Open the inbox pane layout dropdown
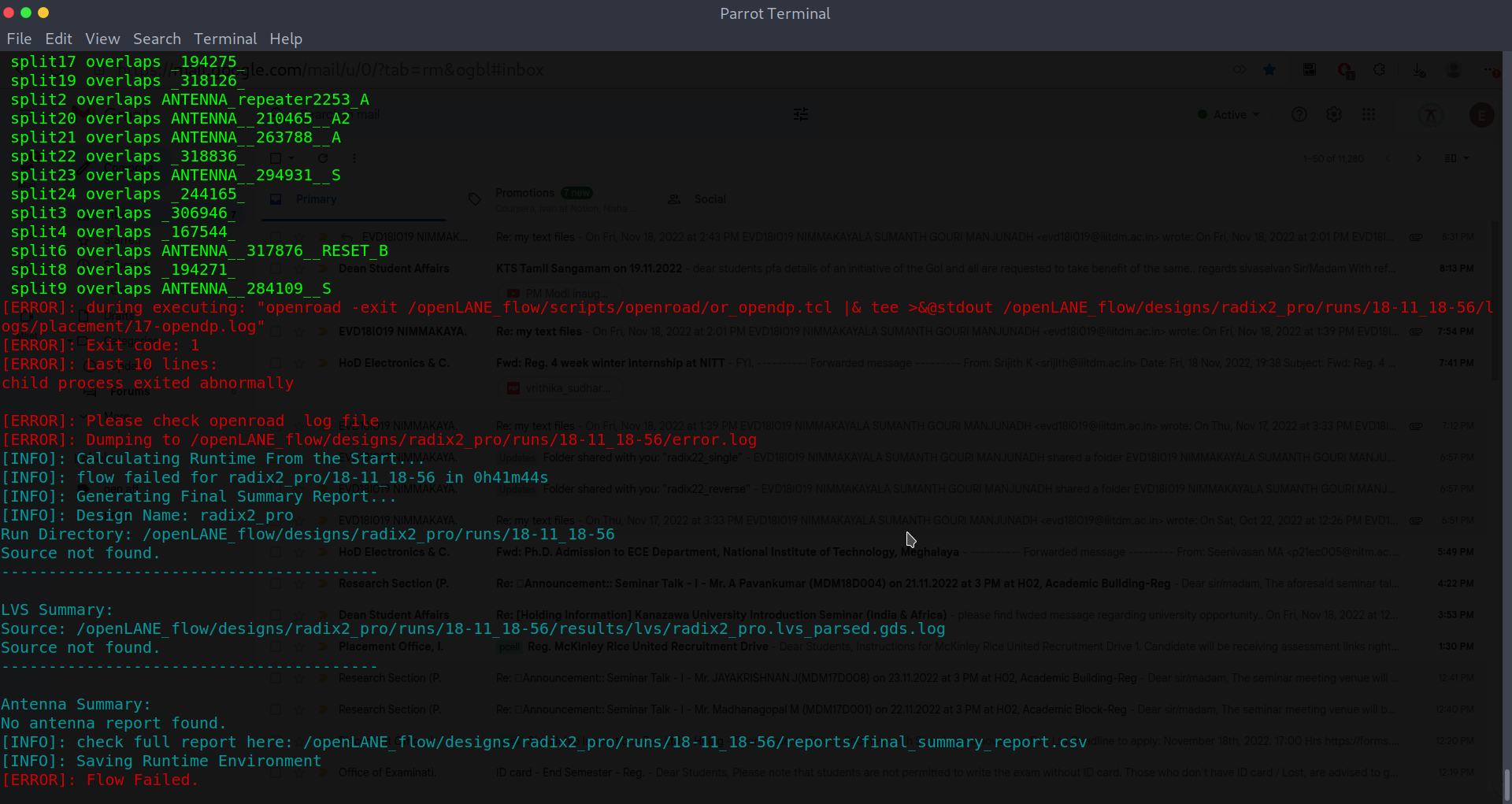This screenshot has width=1512, height=804. tap(1454, 158)
